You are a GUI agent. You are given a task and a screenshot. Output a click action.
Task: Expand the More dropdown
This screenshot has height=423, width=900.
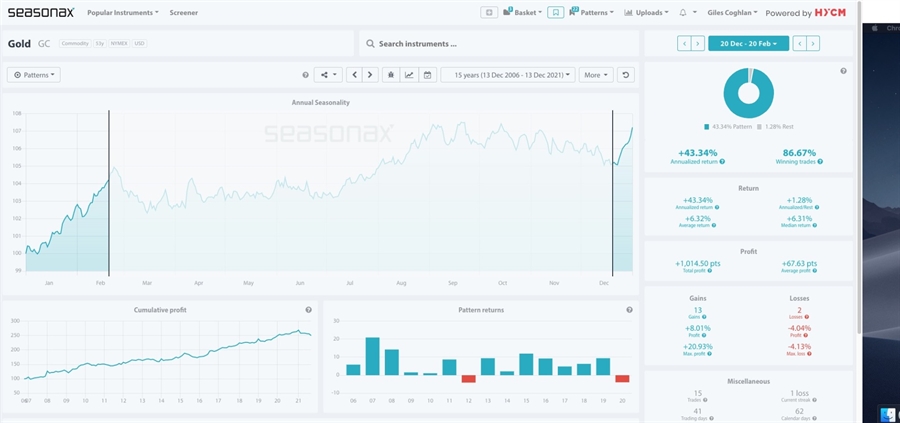point(595,75)
